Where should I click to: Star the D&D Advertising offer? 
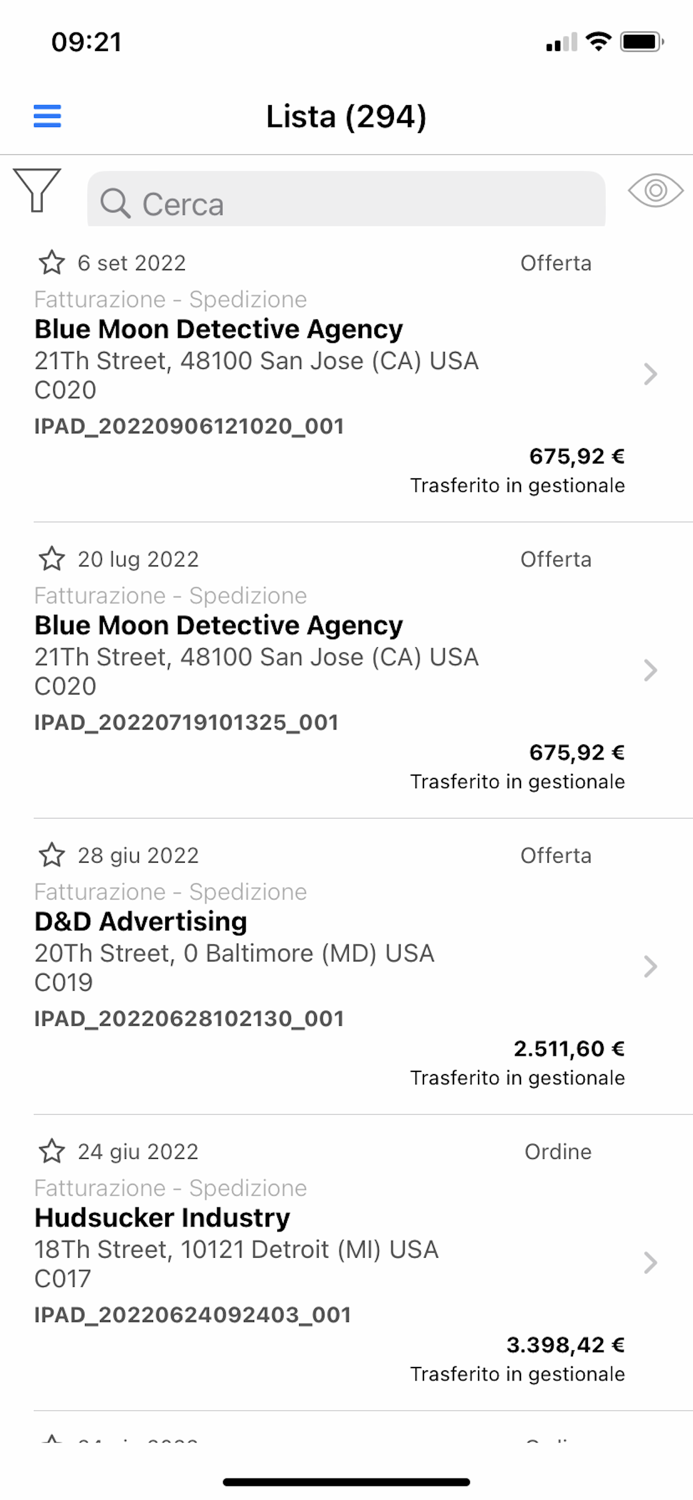click(51, 856)
